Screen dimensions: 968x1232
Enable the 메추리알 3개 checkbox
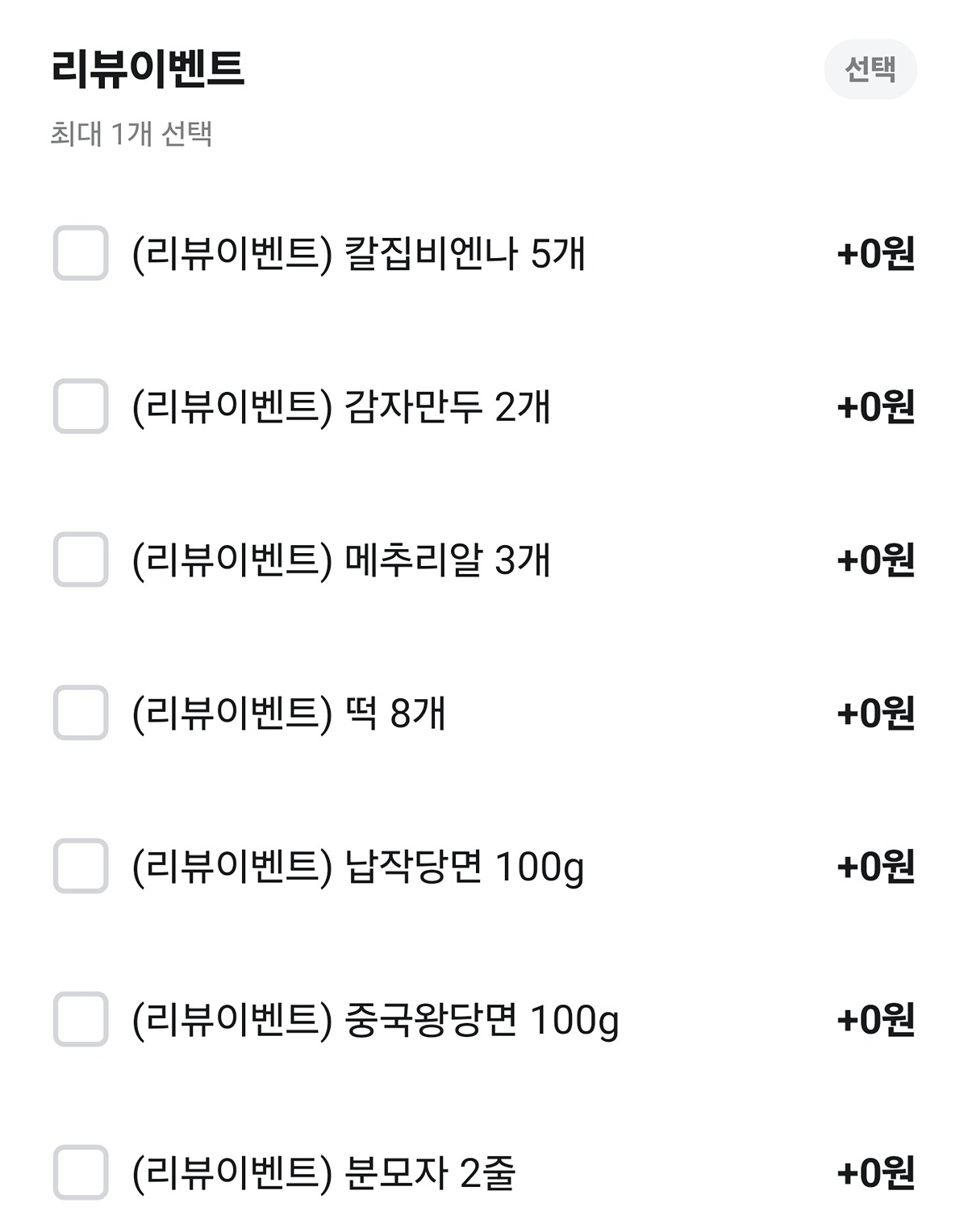tap(81, 560)
